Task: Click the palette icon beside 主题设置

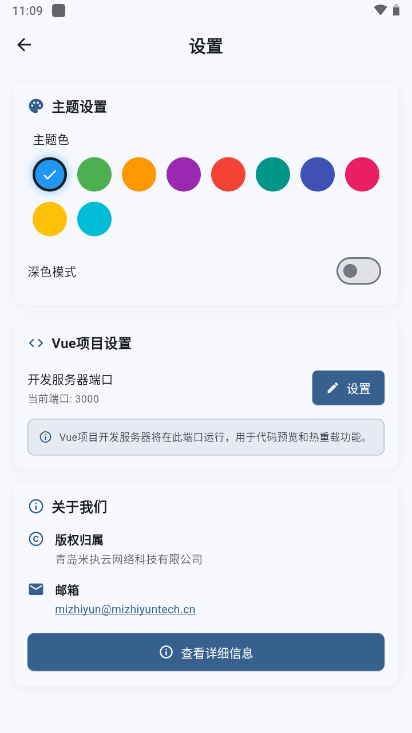Action: point(36,106)
